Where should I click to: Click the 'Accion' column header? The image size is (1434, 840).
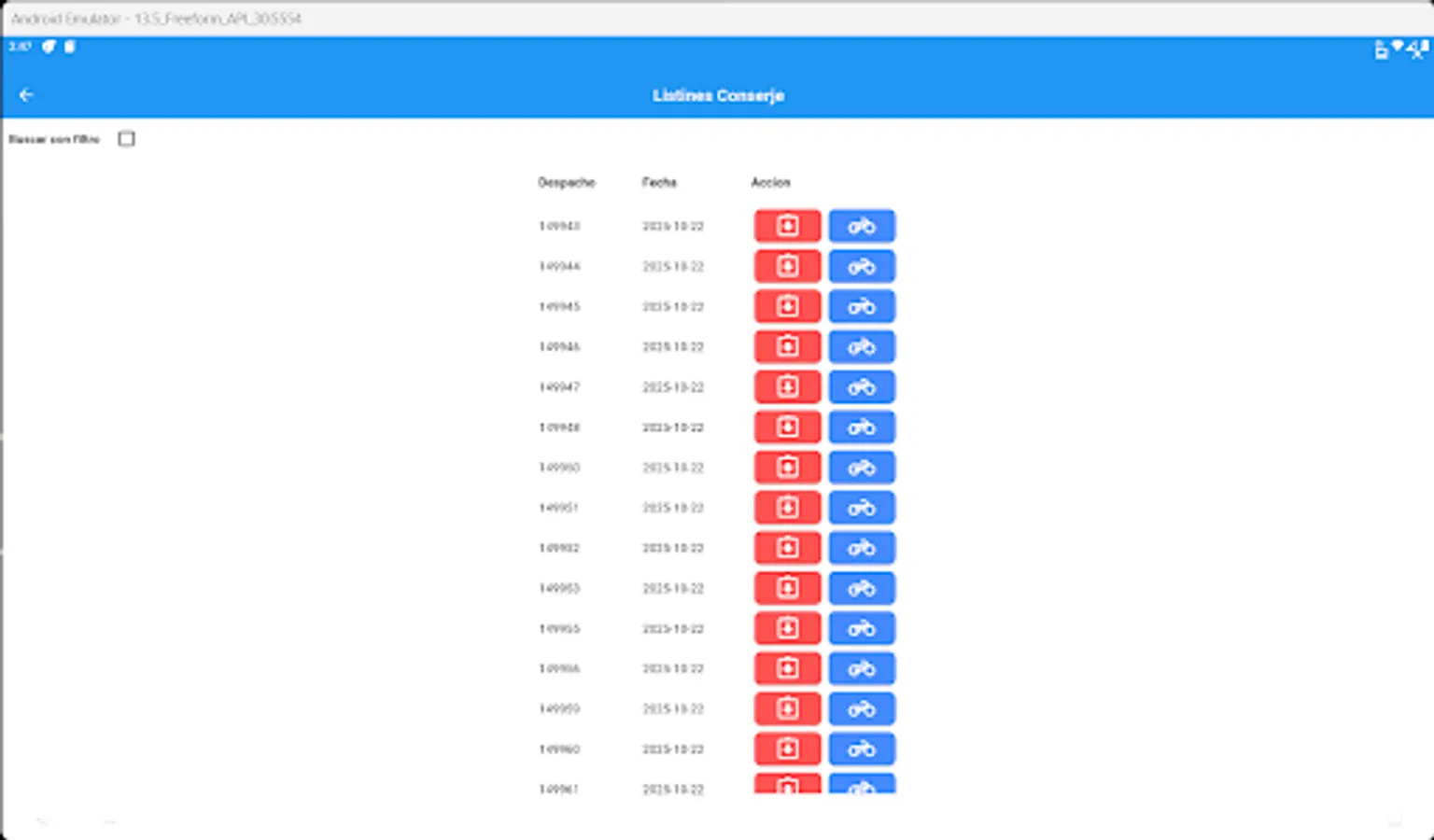click(771, 183)
